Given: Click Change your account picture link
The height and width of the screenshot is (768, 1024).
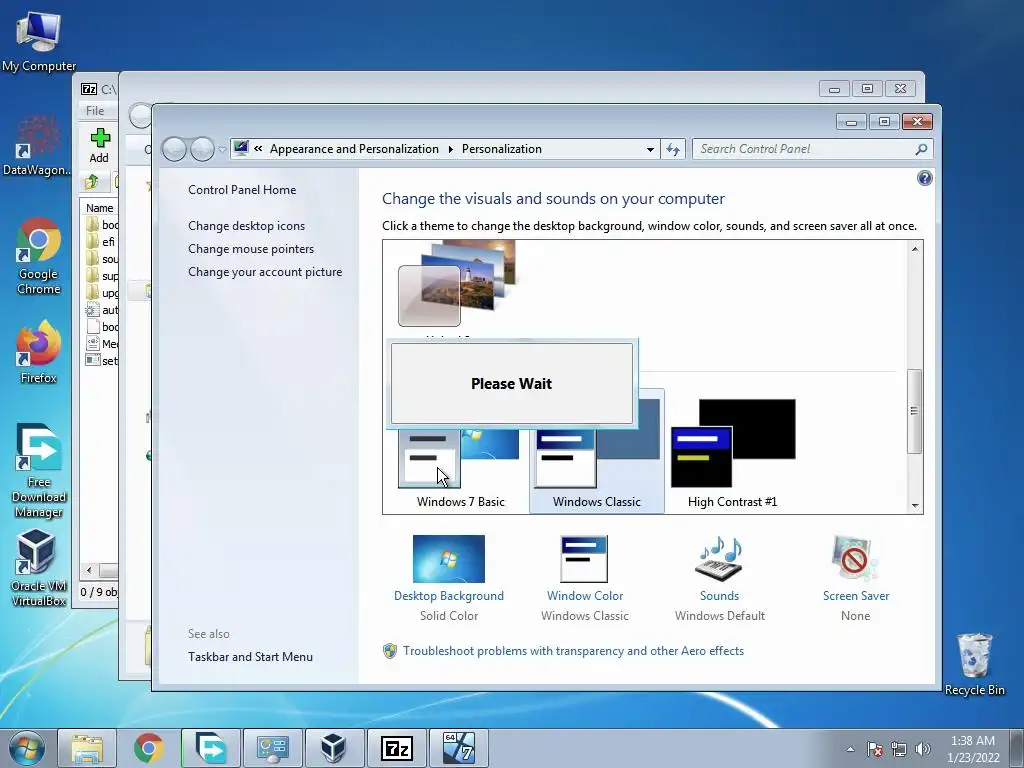Looking at the screenshot, I should pyautogui.click(x=265, y=272).
